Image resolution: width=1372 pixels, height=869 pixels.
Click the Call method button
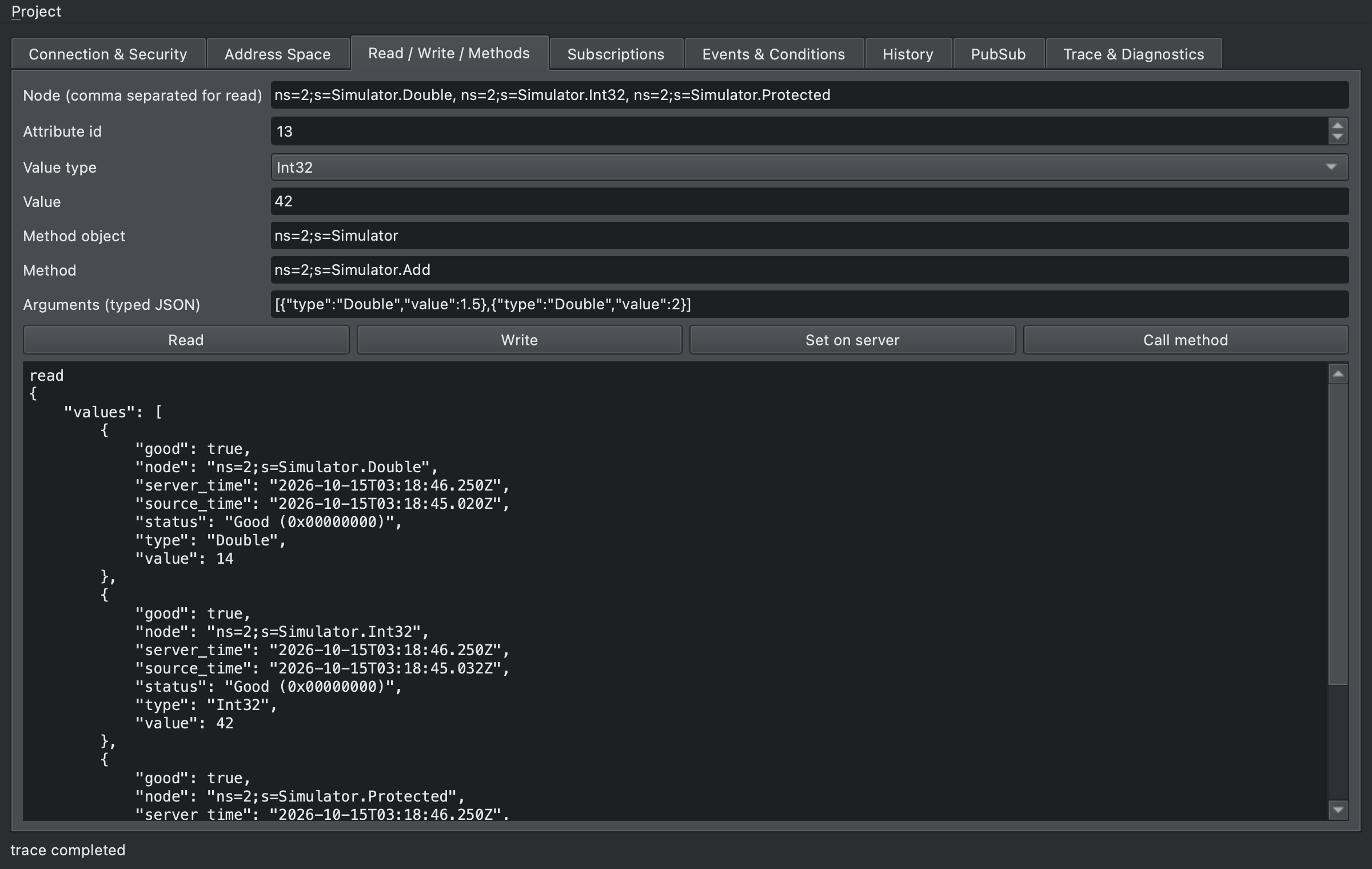click(1186, 340)
